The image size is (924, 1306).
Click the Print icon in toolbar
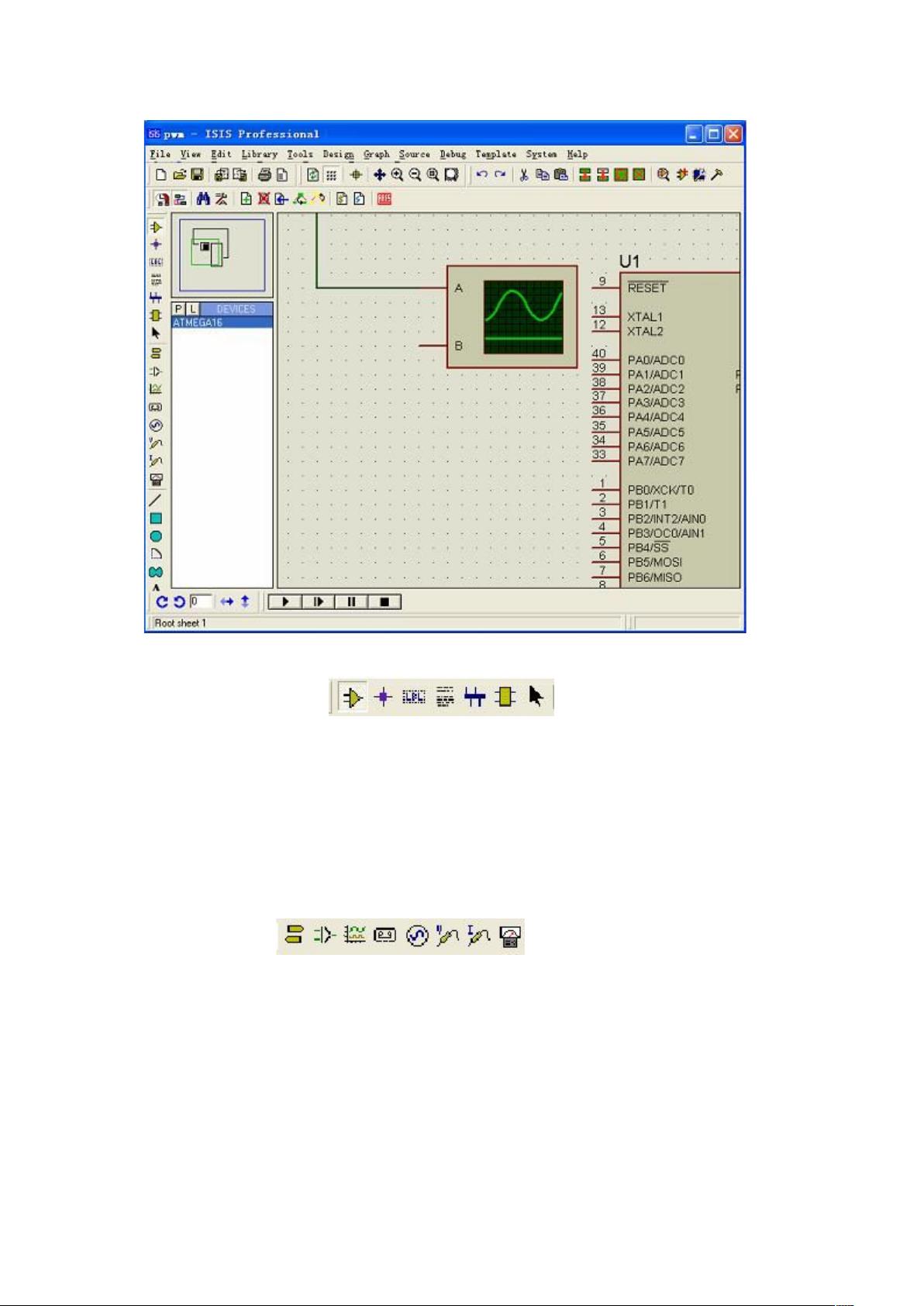(x=264, y=175)
